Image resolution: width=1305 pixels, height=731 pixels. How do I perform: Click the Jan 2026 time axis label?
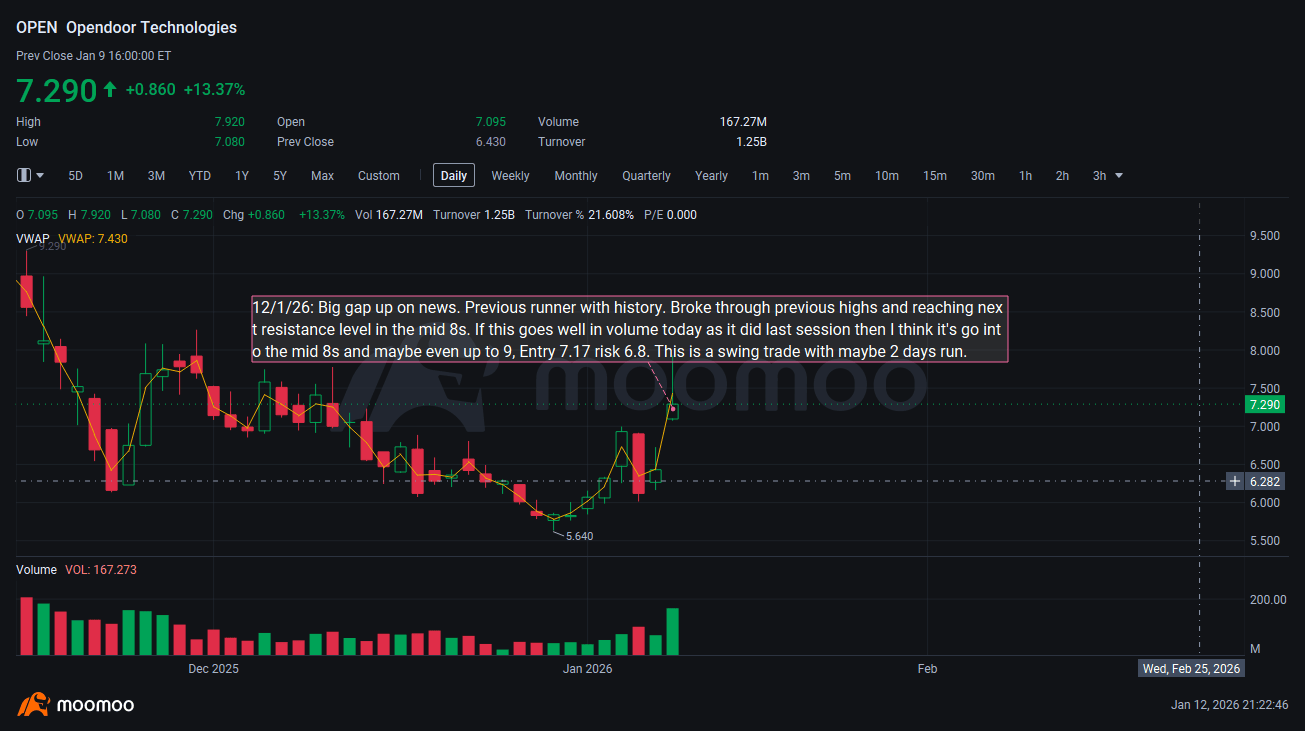(587, 668)
